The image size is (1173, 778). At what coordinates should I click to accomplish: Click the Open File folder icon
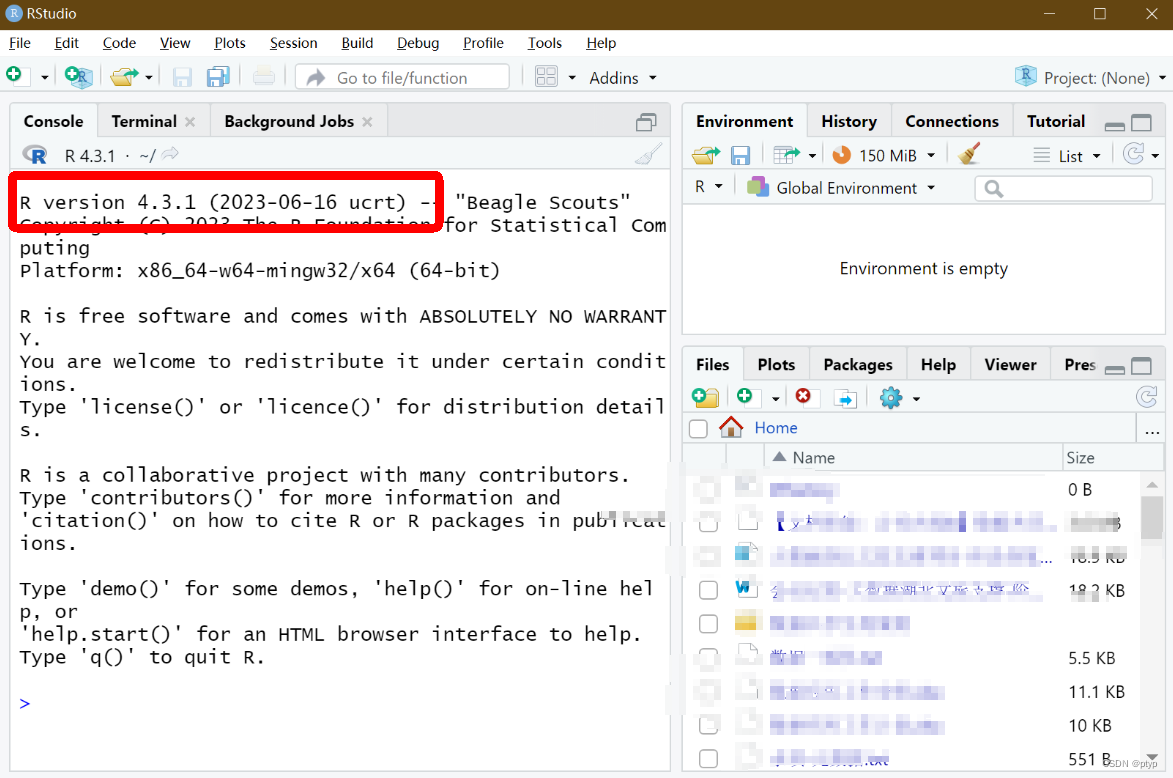[x=124, y=76]
